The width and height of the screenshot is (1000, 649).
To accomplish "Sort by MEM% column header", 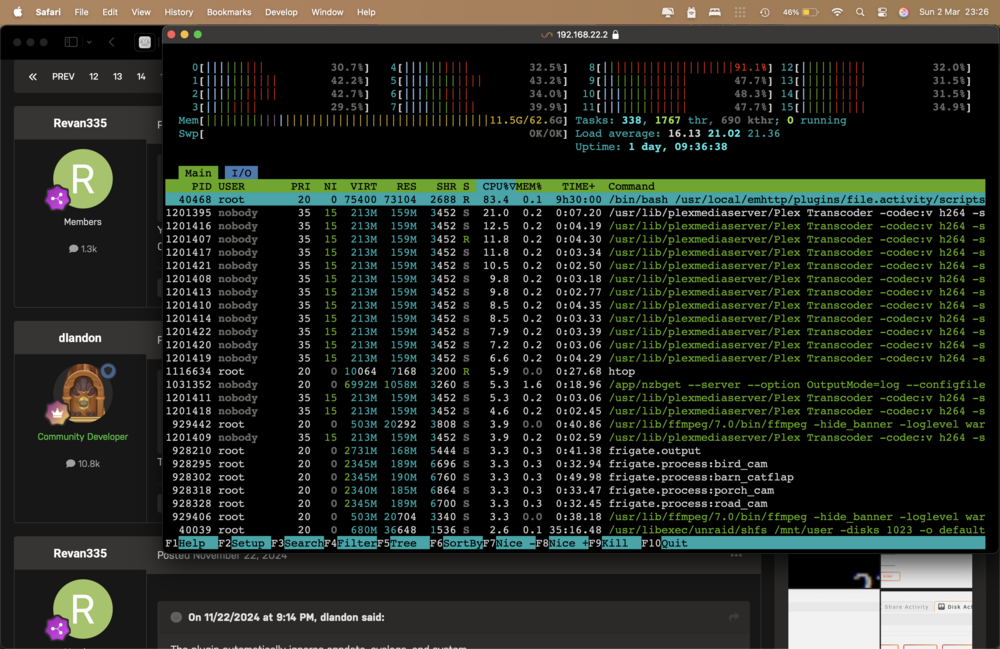I will tap(529, 186).
